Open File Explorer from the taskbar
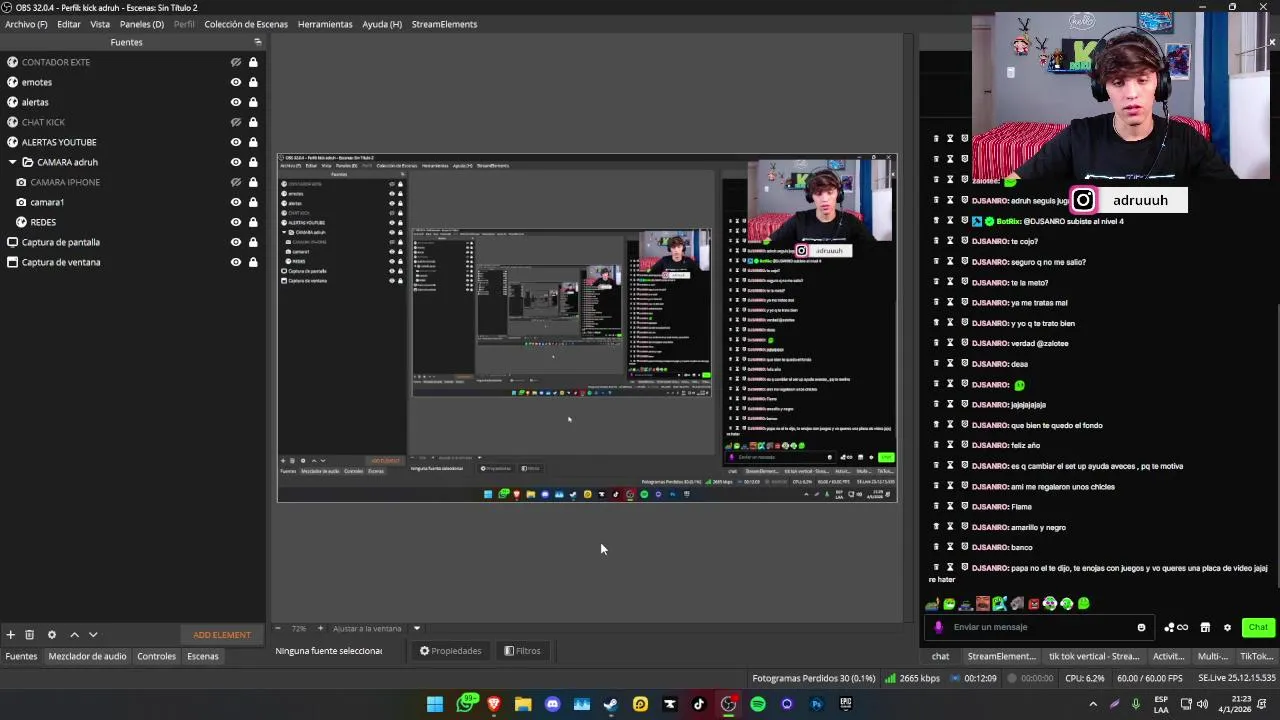Screen dimensions: 1280x720 click(523, 704)
